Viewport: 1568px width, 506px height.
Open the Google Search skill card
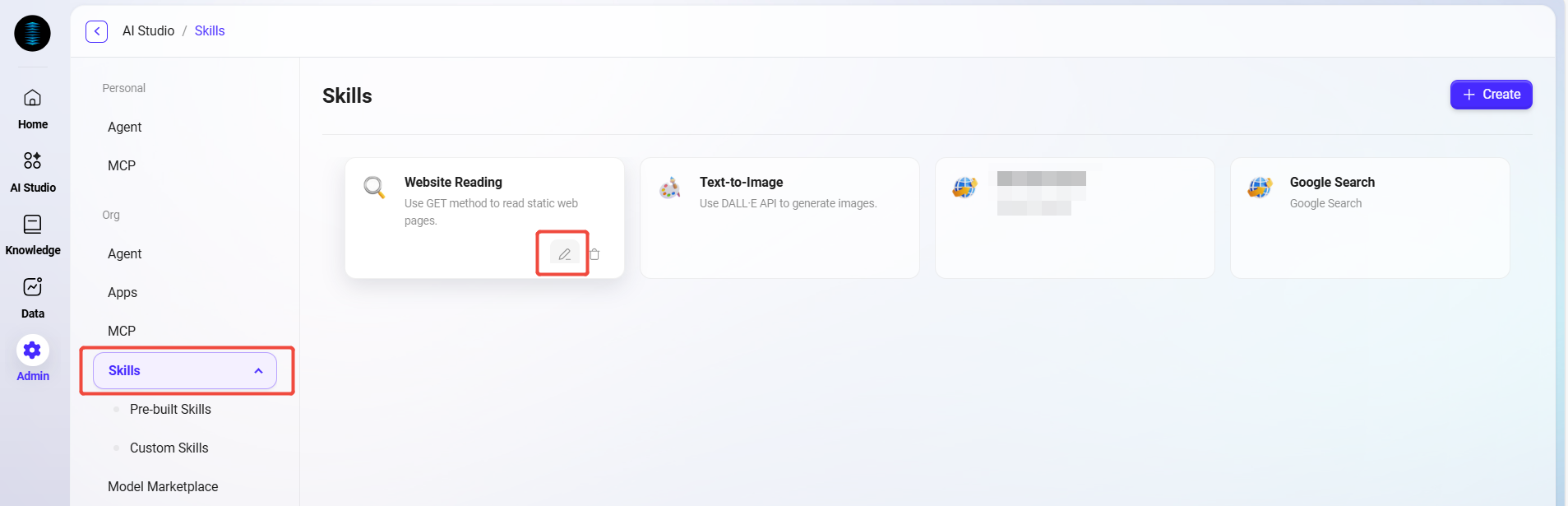pos(1369,217)
